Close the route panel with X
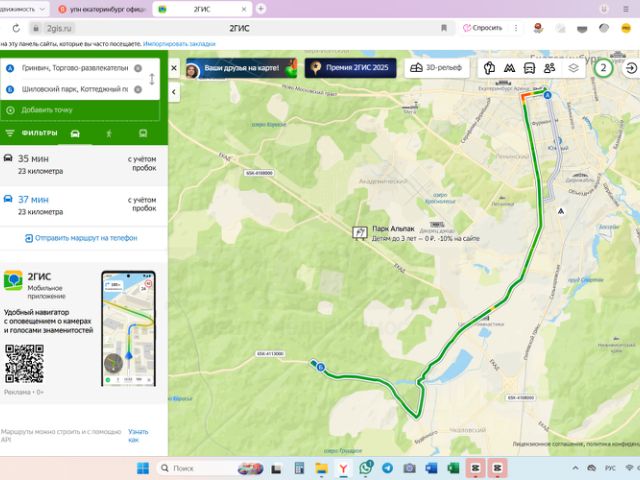The image size is (640, 480). [x=174, y=68]
